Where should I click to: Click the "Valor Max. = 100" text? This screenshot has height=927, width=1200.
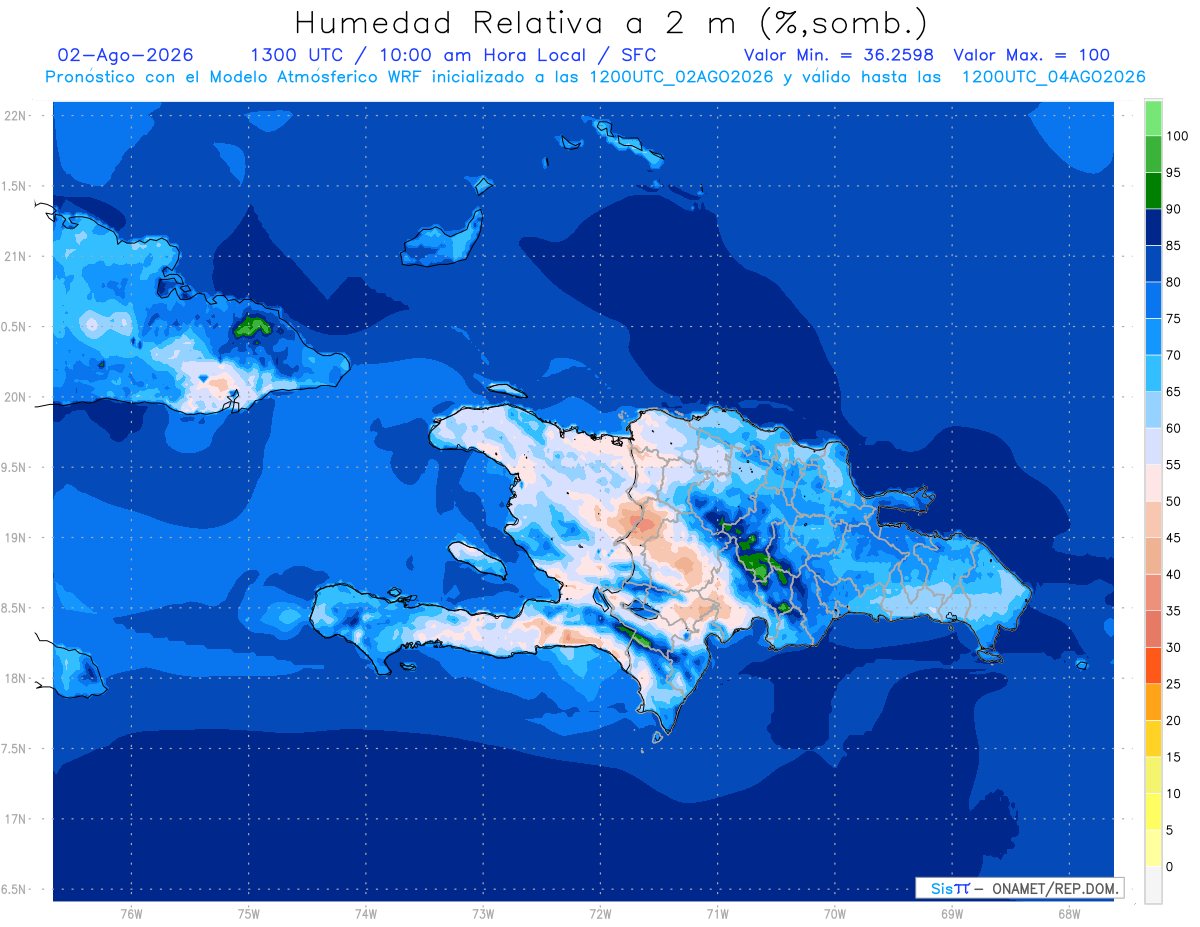[1031, 55]
